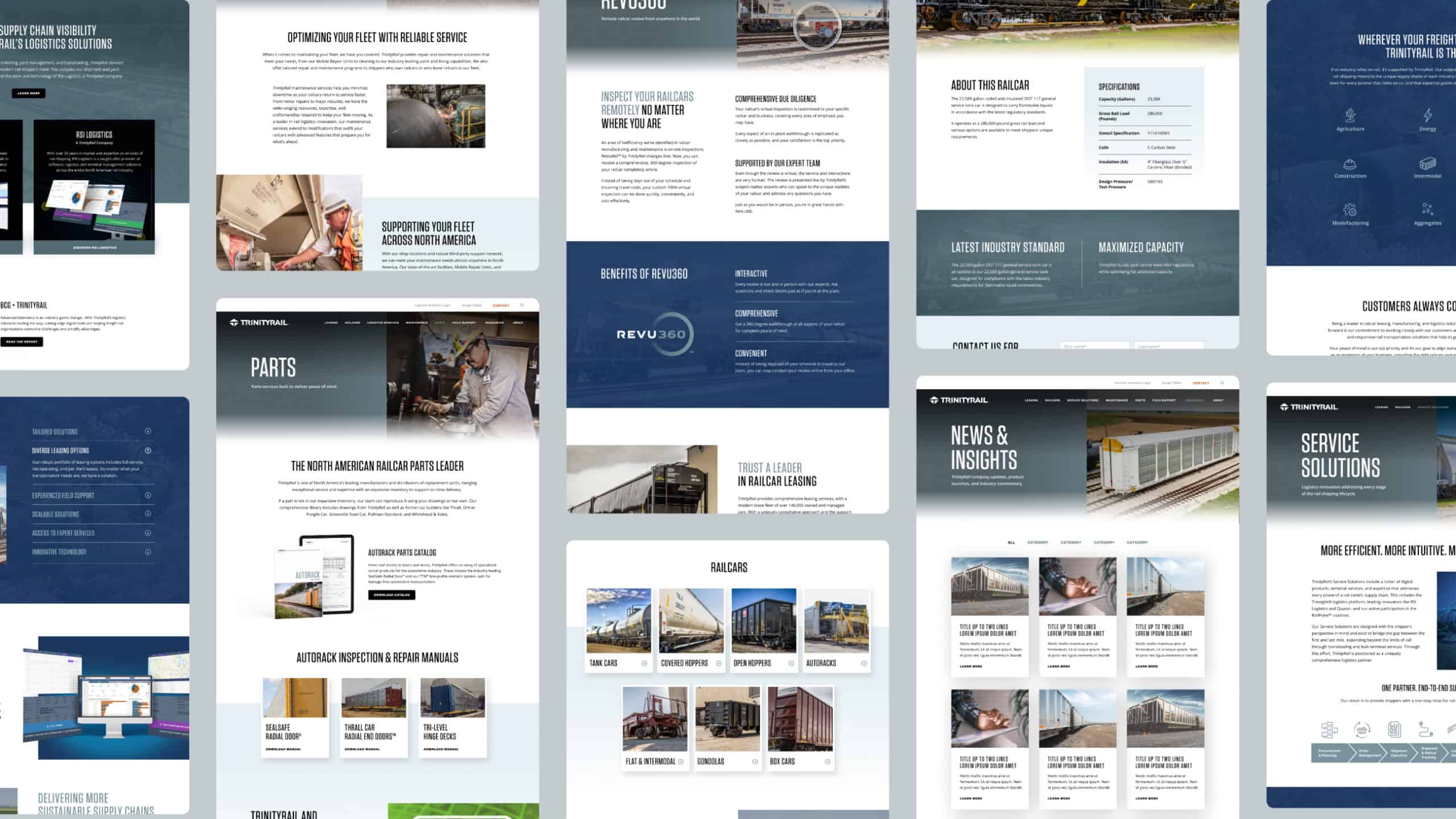Click the search icon on the Parts page
1456x819 pixels.
tap(522, 305)
